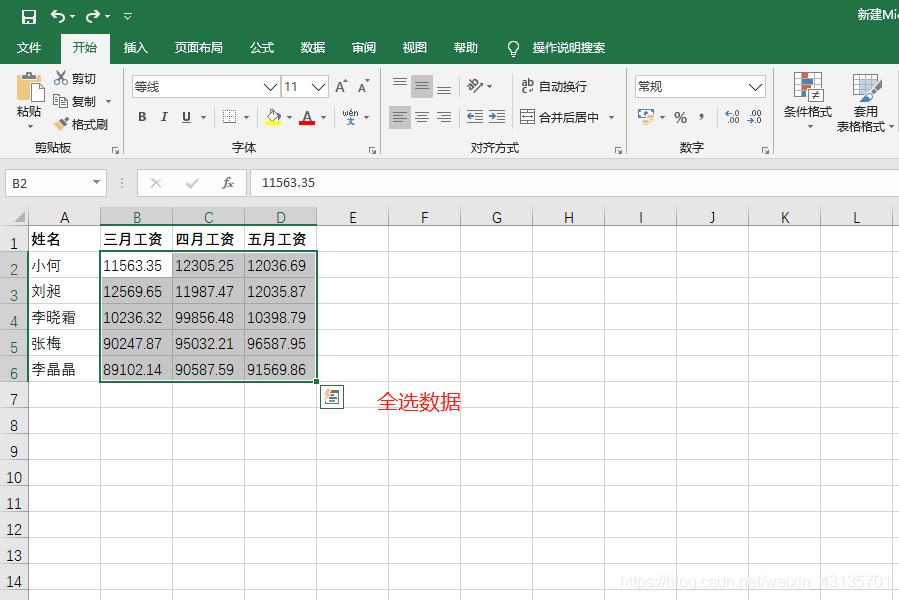The width and height of the screenshot is (899, 600).
Task: Click the Quick Analysis icon below selection
Action: 332,397
